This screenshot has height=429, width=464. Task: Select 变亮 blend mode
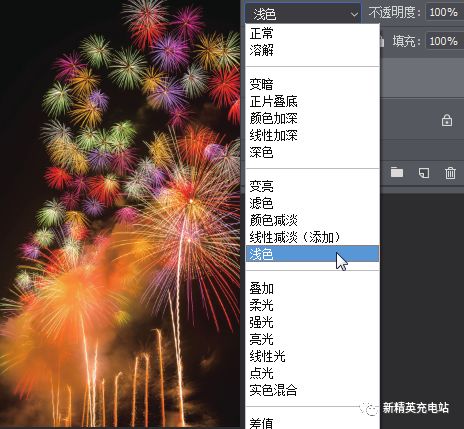[312, 186]
